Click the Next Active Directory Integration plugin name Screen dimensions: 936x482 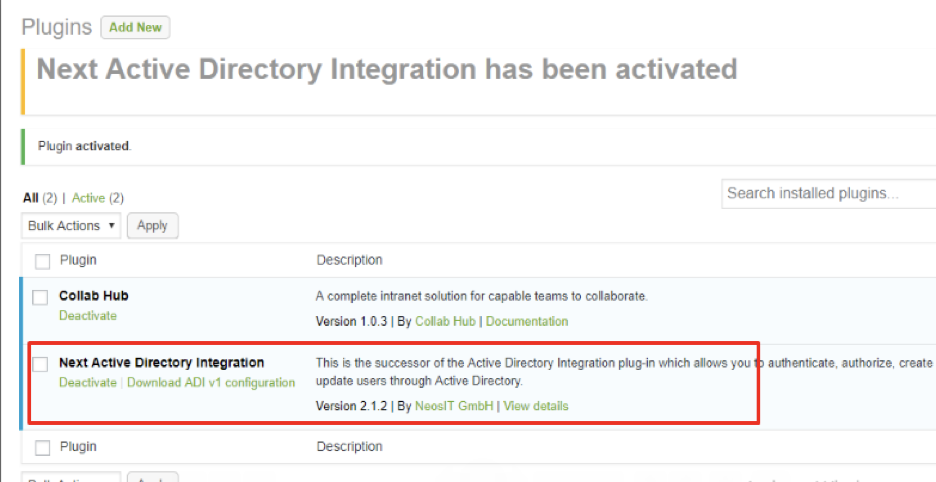click(161, 363)
